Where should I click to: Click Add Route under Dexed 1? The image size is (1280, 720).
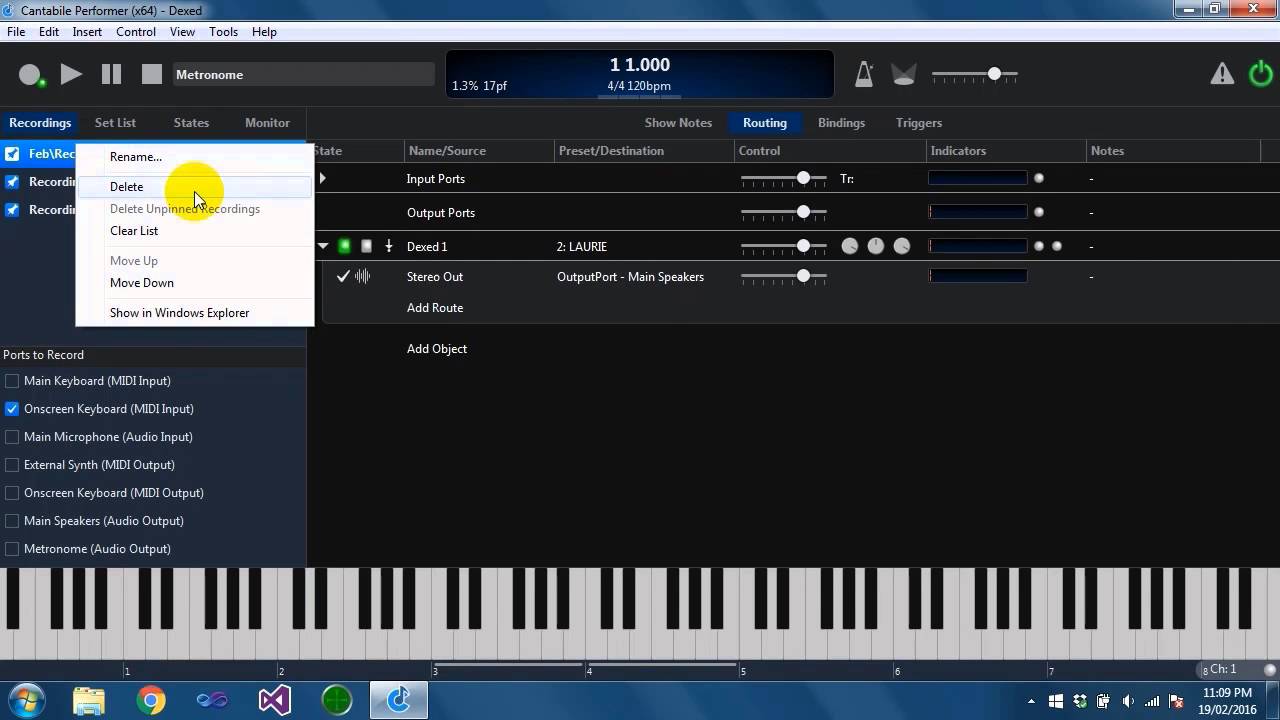click(435, 308)
